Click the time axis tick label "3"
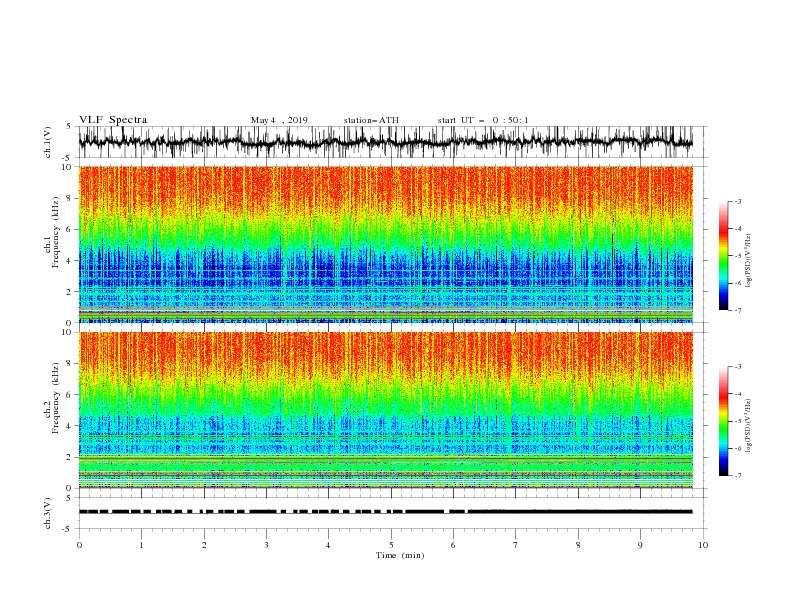The image size is (792, 612). 266,545
